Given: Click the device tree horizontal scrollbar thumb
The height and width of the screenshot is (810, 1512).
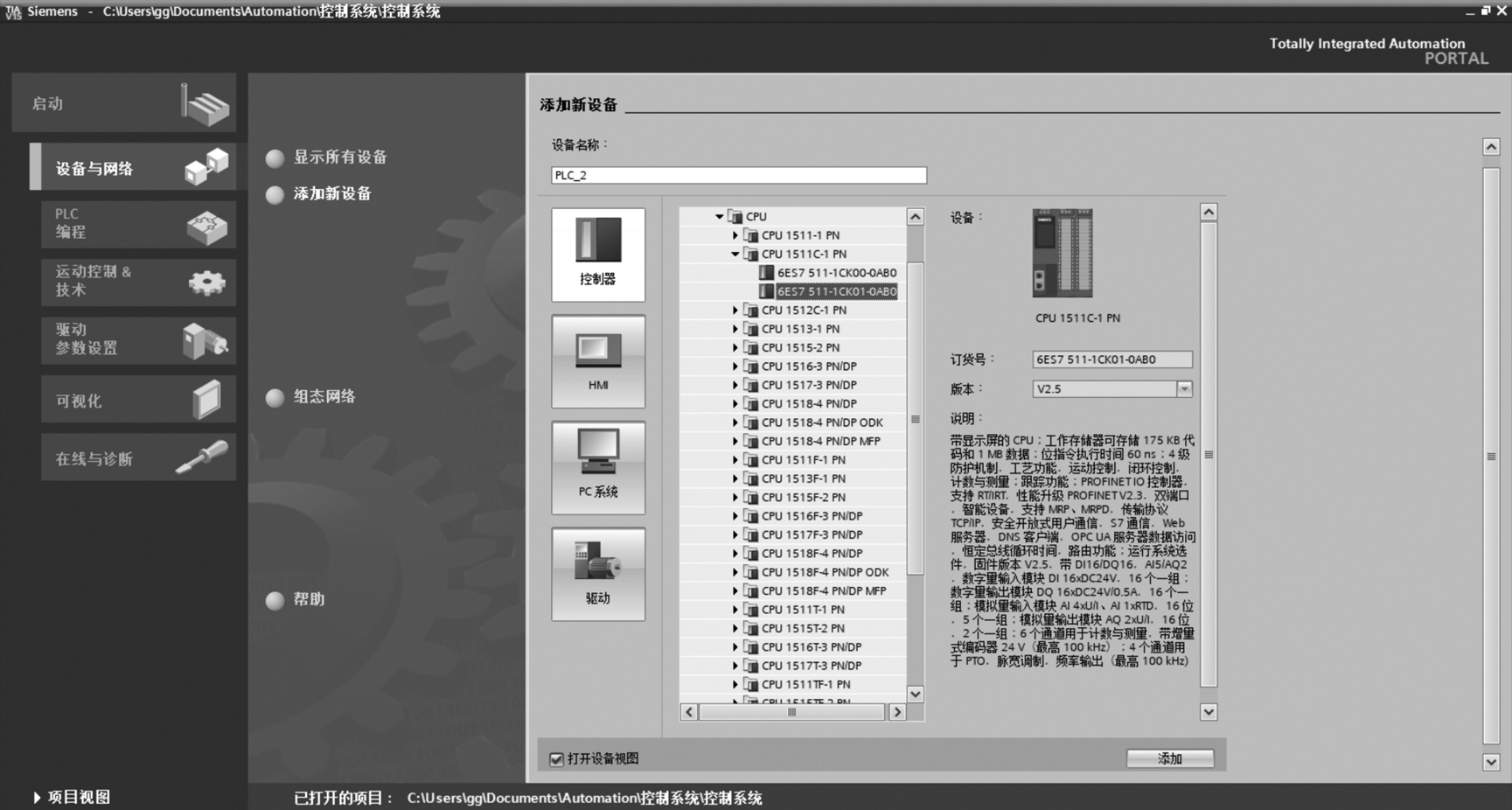Looking at the screenshot, I should (792, 712).
